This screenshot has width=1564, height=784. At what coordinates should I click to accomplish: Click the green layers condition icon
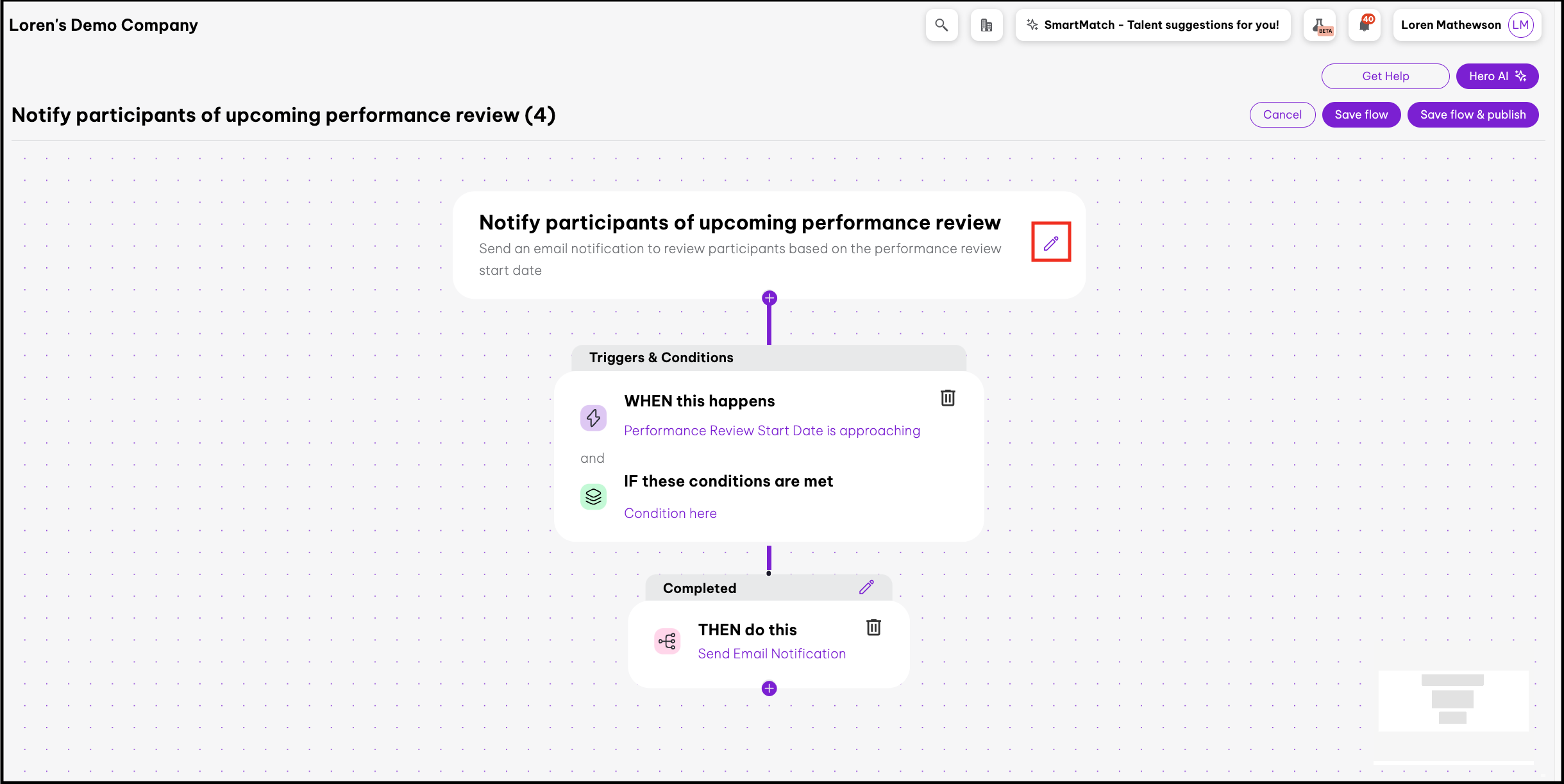[594, 497]
